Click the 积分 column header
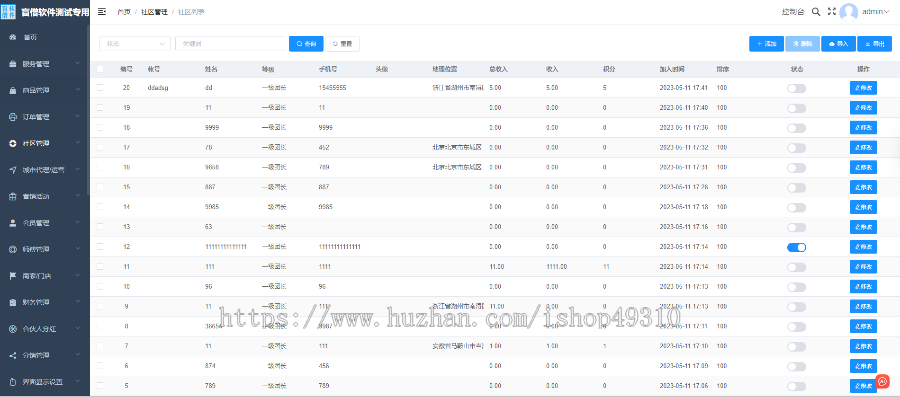 coord(609,69)
